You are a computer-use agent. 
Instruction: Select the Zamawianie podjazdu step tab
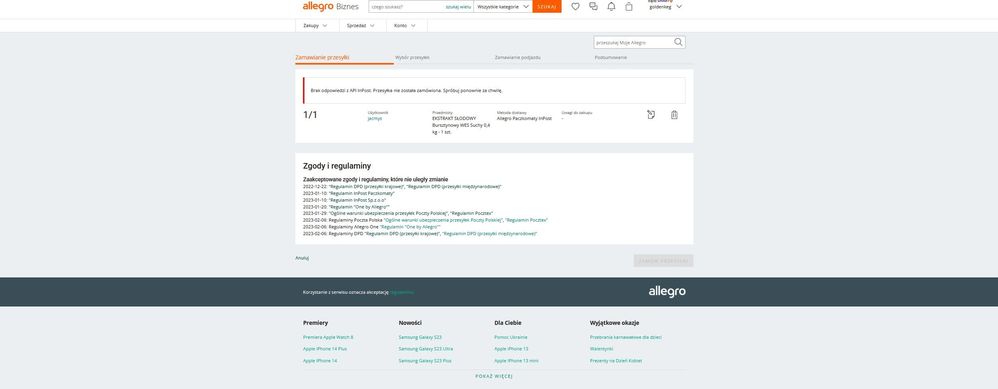coord(517,57)
